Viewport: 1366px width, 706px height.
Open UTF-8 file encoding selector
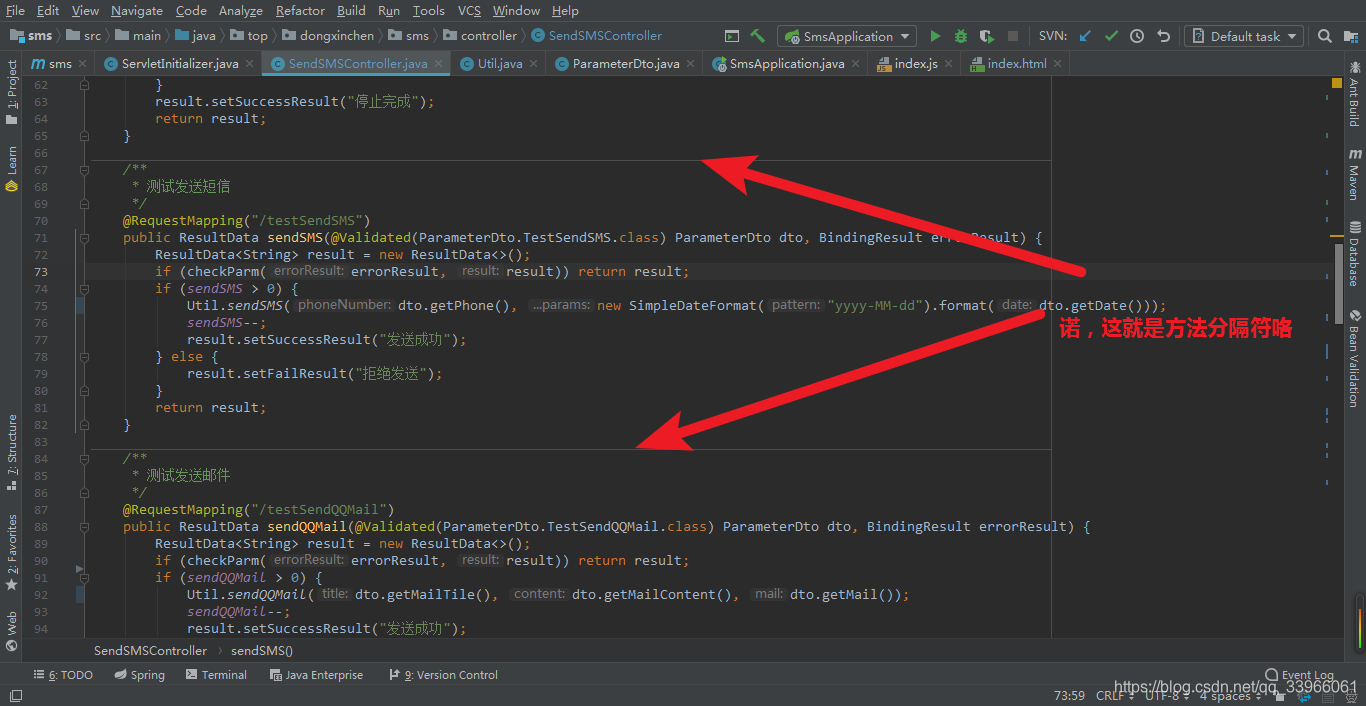1167,696
